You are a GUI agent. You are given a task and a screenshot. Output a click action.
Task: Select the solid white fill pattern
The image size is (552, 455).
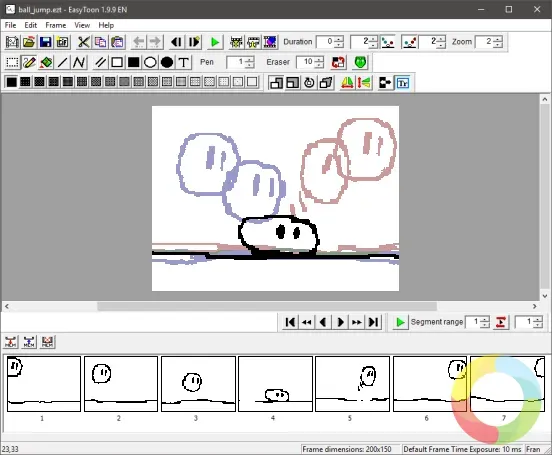[x=252, y=82]
